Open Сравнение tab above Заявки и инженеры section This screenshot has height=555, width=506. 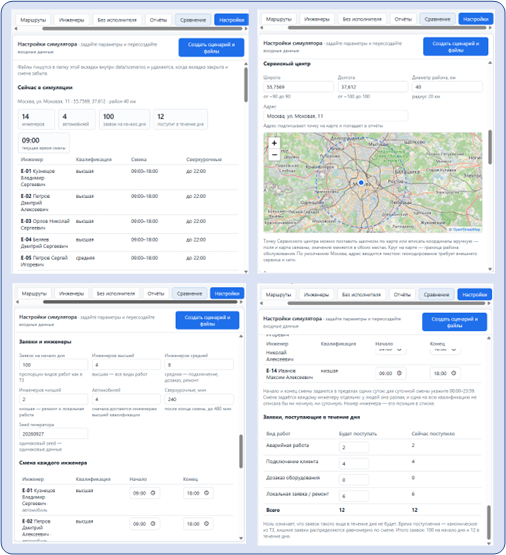point(189,293)
